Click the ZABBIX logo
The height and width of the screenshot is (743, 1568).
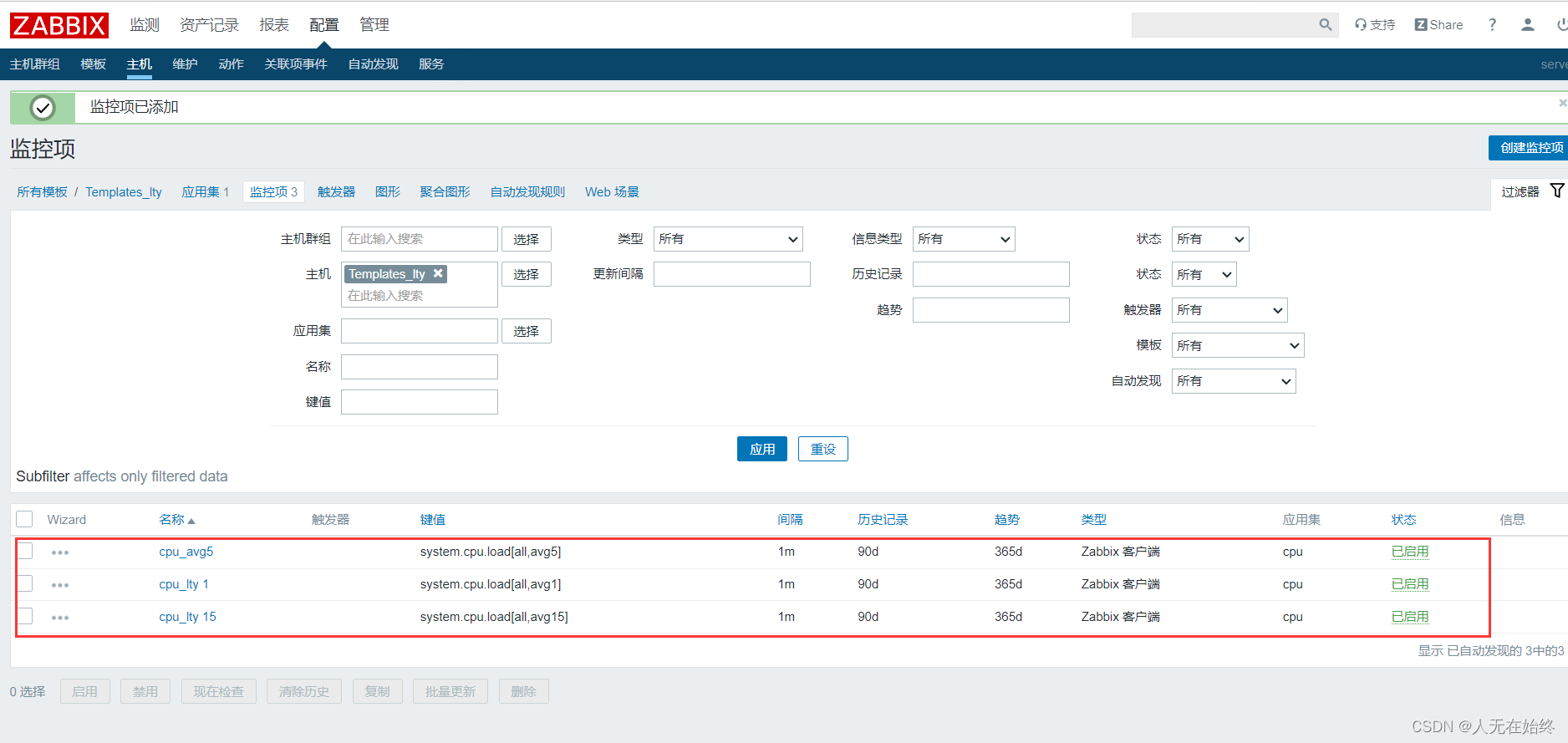59,25
